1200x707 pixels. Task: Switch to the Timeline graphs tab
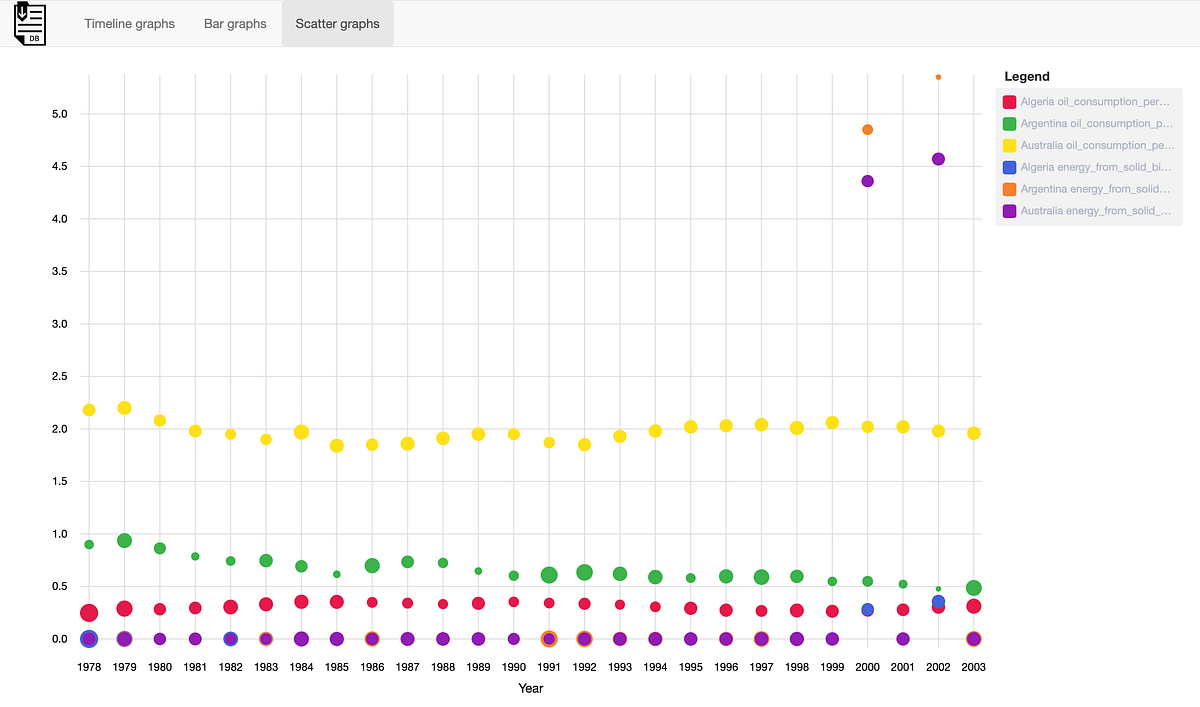coord(129,23)
